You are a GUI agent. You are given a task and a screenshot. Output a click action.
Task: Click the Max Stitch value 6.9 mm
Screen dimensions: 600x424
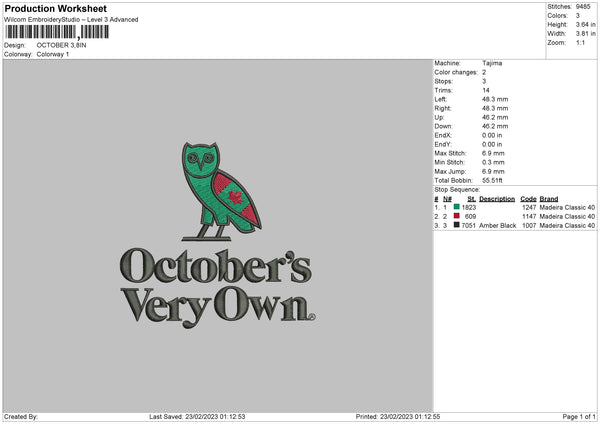pos(493,153)
